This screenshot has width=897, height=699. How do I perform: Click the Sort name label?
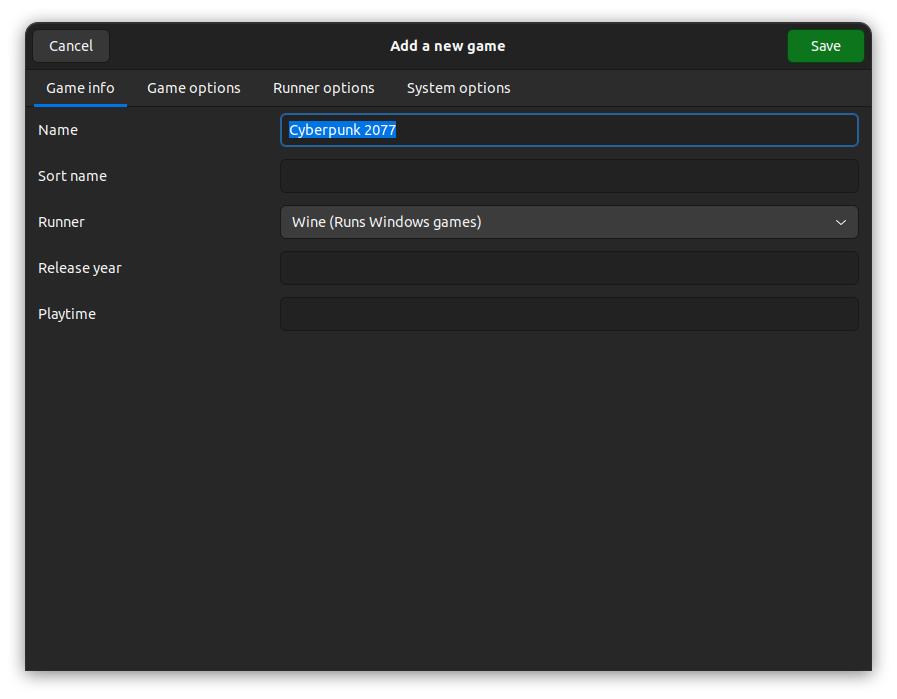(72, 176)
